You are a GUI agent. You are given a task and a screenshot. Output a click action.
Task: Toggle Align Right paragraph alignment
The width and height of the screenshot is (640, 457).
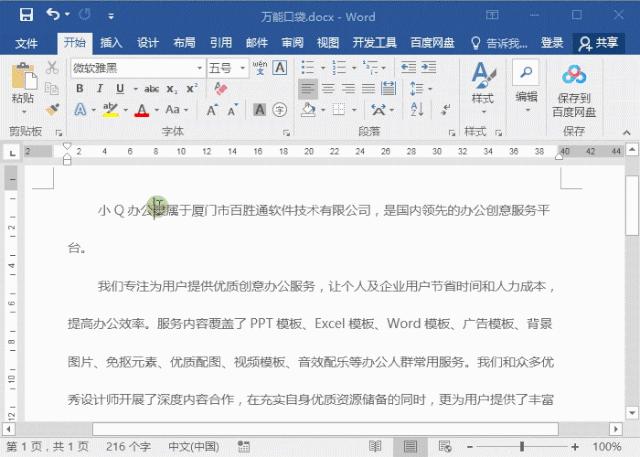pos(348,89)
